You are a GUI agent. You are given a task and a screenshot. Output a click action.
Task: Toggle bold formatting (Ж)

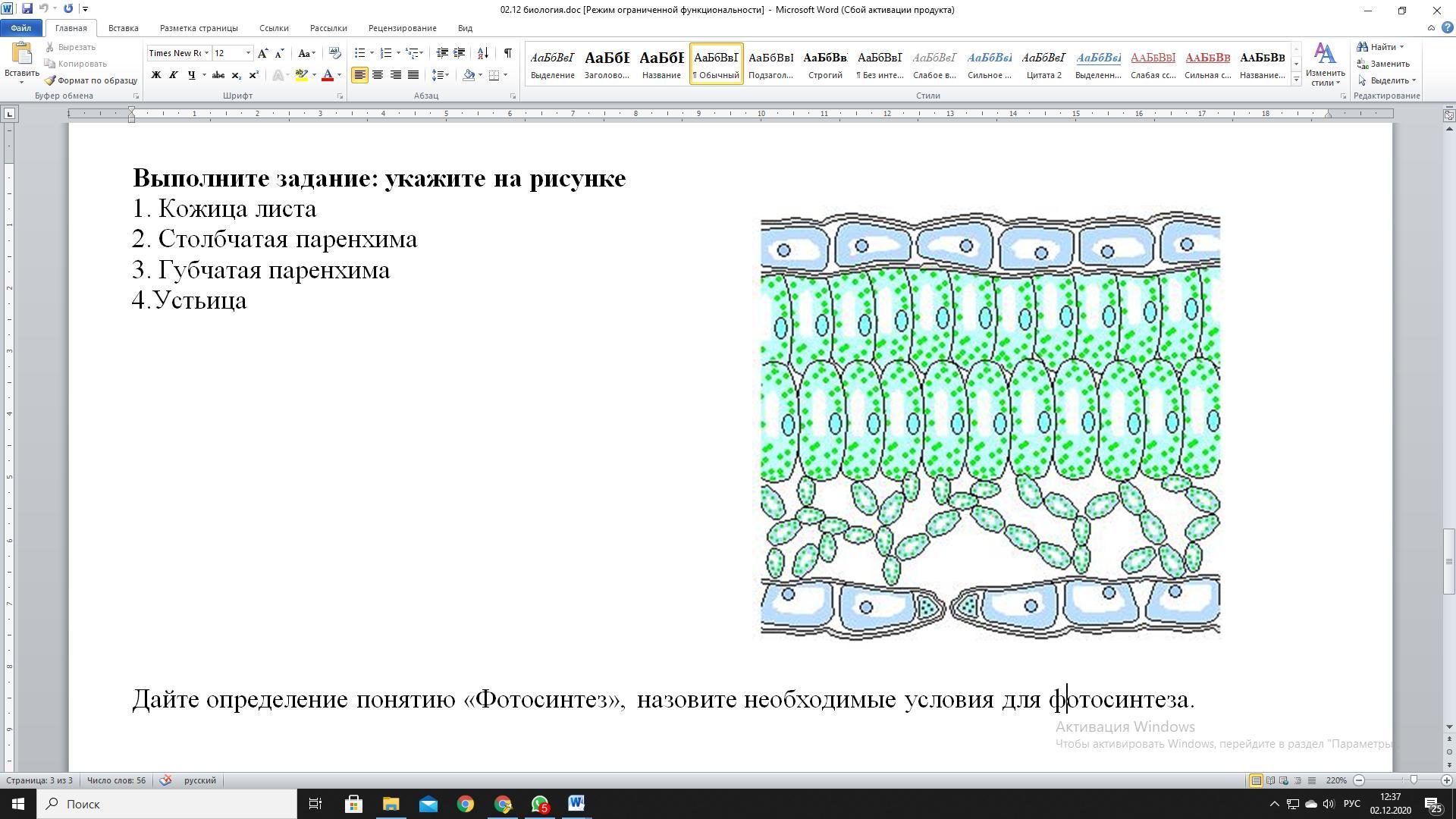pyautogui.click(x=155, y=75)
